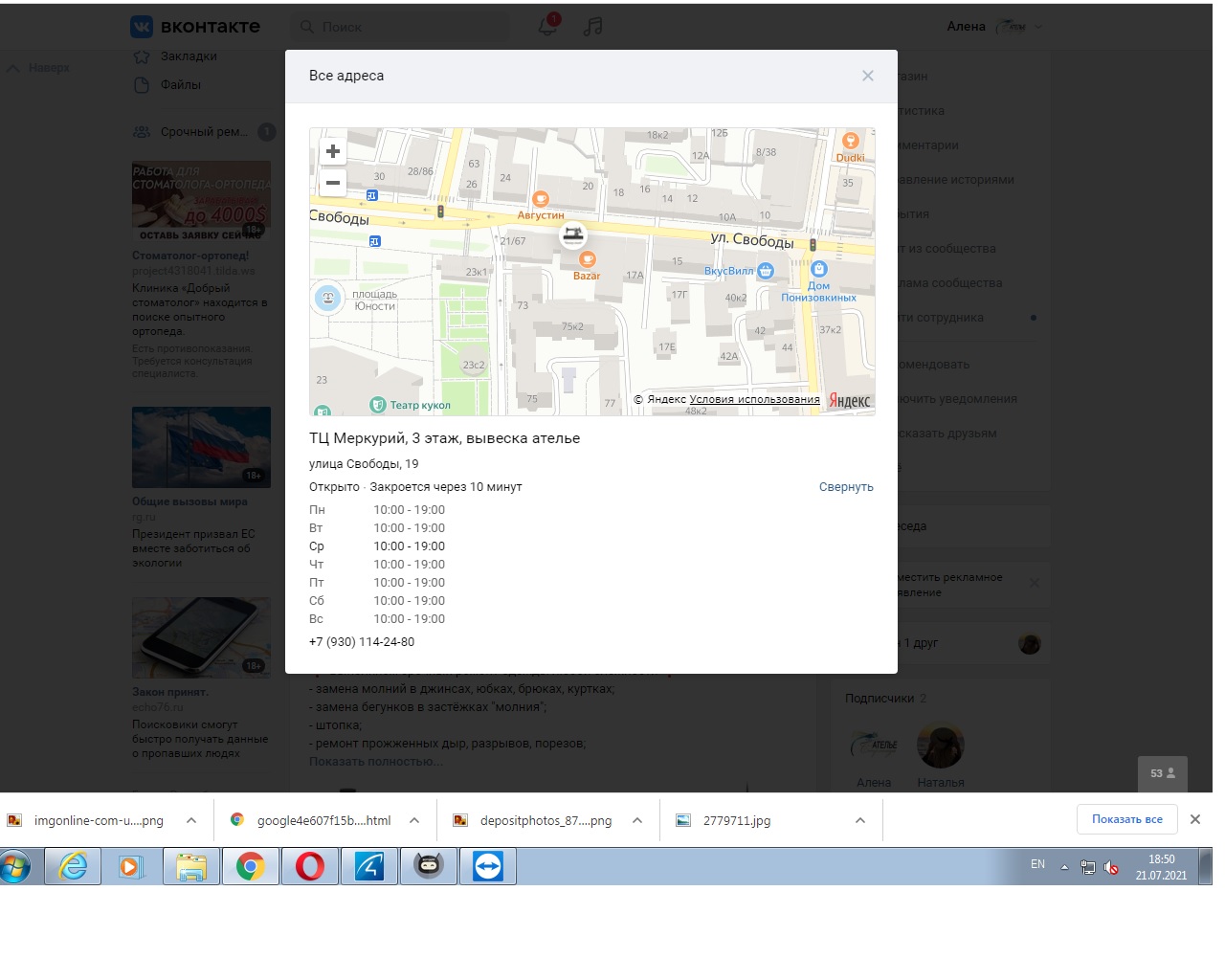Open downloaded file depositphotos_87....png
The image size is (1225, 980).
[546, 820]
